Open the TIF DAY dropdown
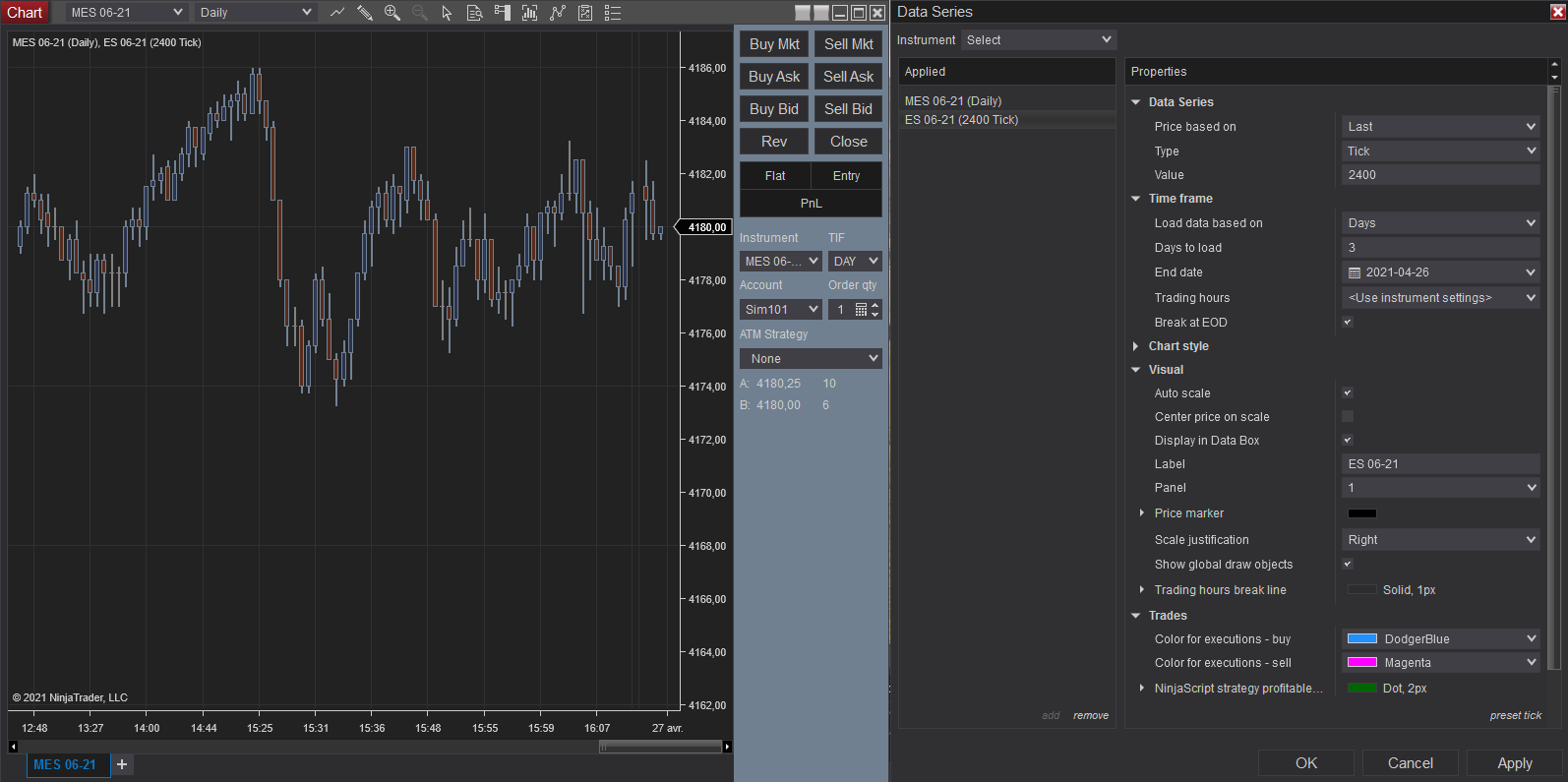 pyautogui.click(x=855, y=262)
